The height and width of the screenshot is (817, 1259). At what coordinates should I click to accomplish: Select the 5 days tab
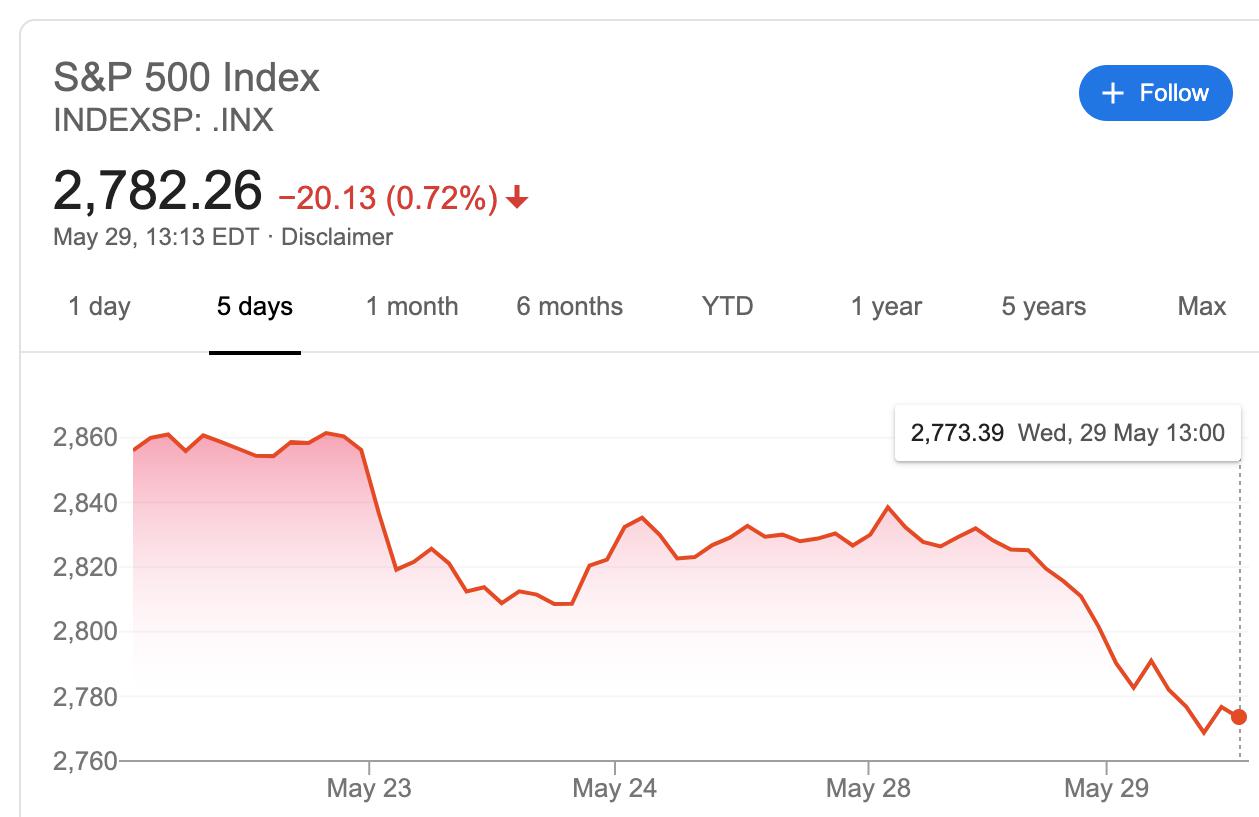255,306
